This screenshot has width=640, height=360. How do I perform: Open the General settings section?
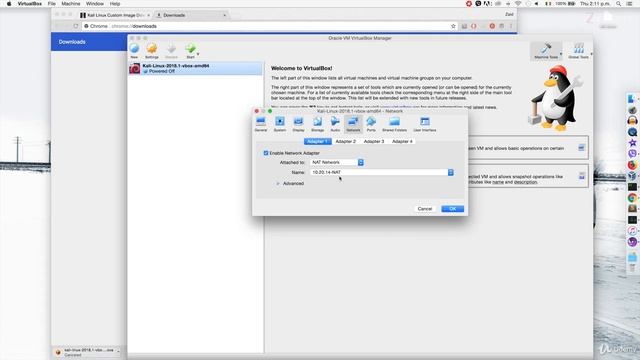tap(260, 124)
